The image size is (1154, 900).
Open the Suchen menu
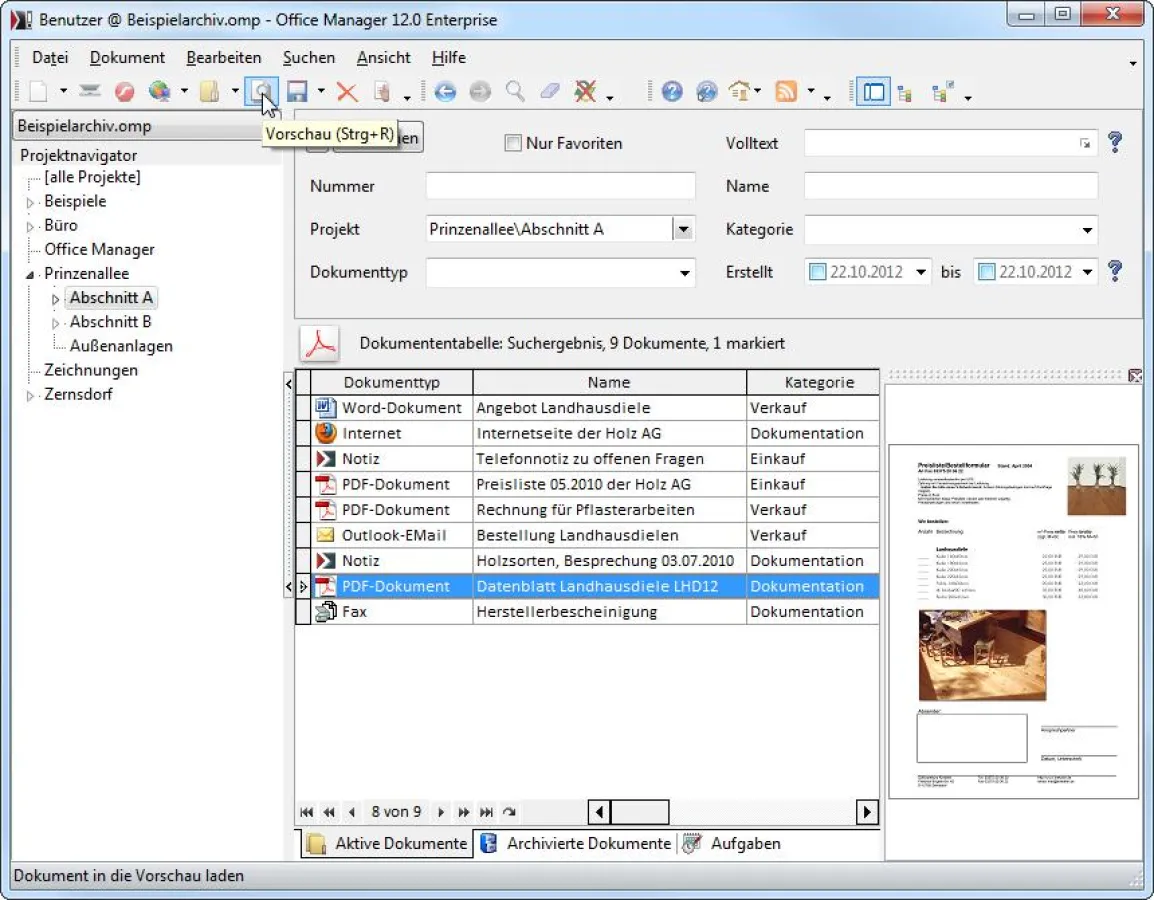tap(308, 57)
